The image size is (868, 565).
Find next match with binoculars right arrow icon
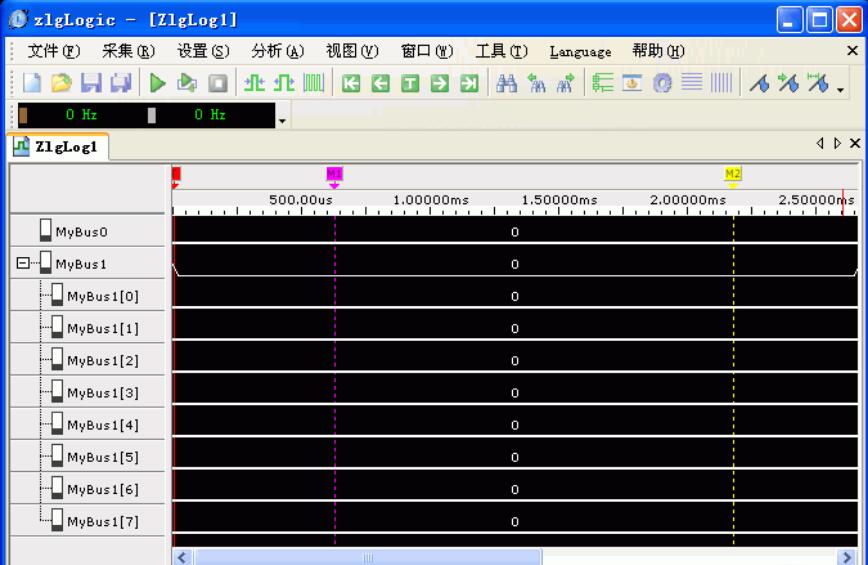[x=566, y=83]
